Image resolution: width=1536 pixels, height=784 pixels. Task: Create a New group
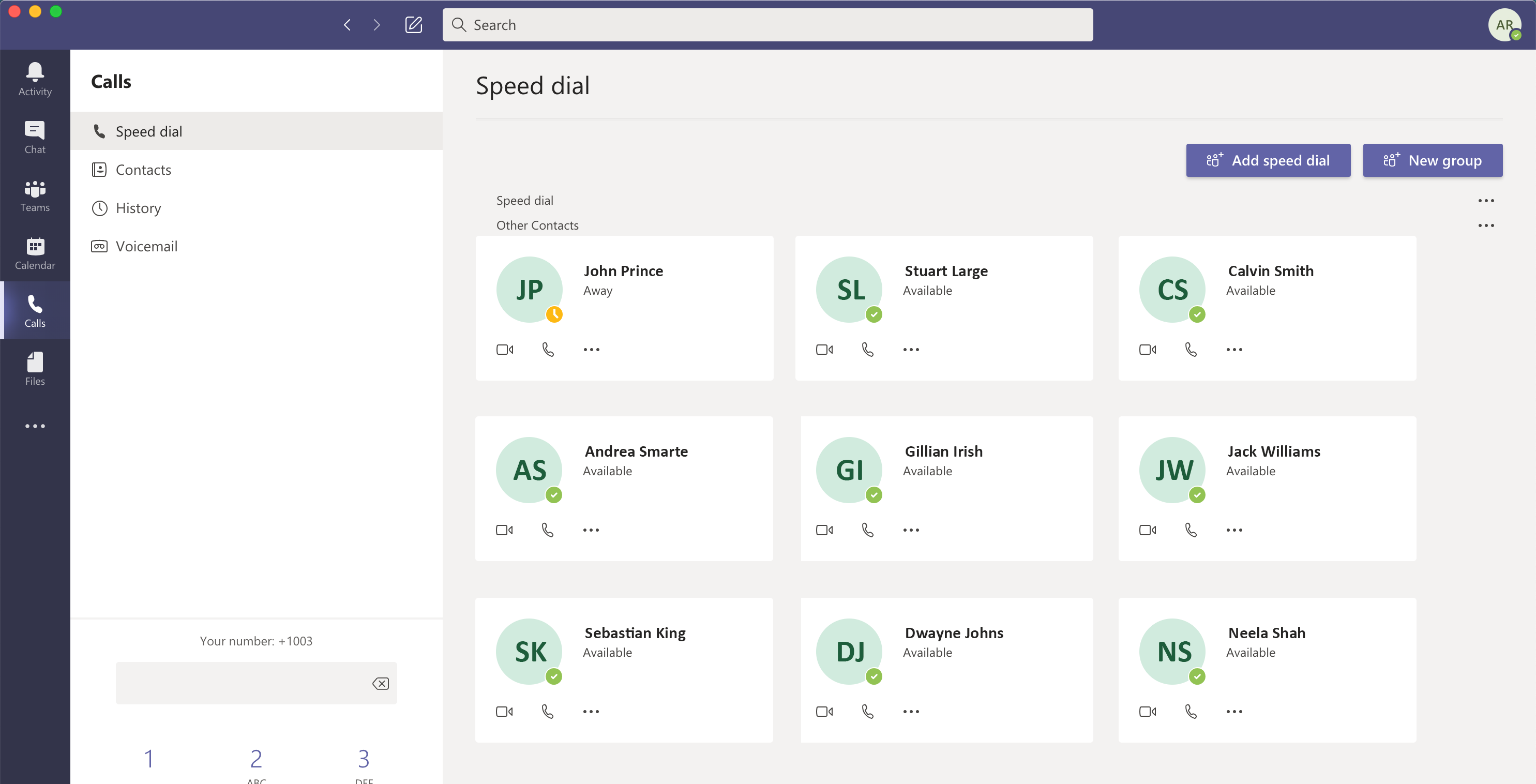[1433, 160]
